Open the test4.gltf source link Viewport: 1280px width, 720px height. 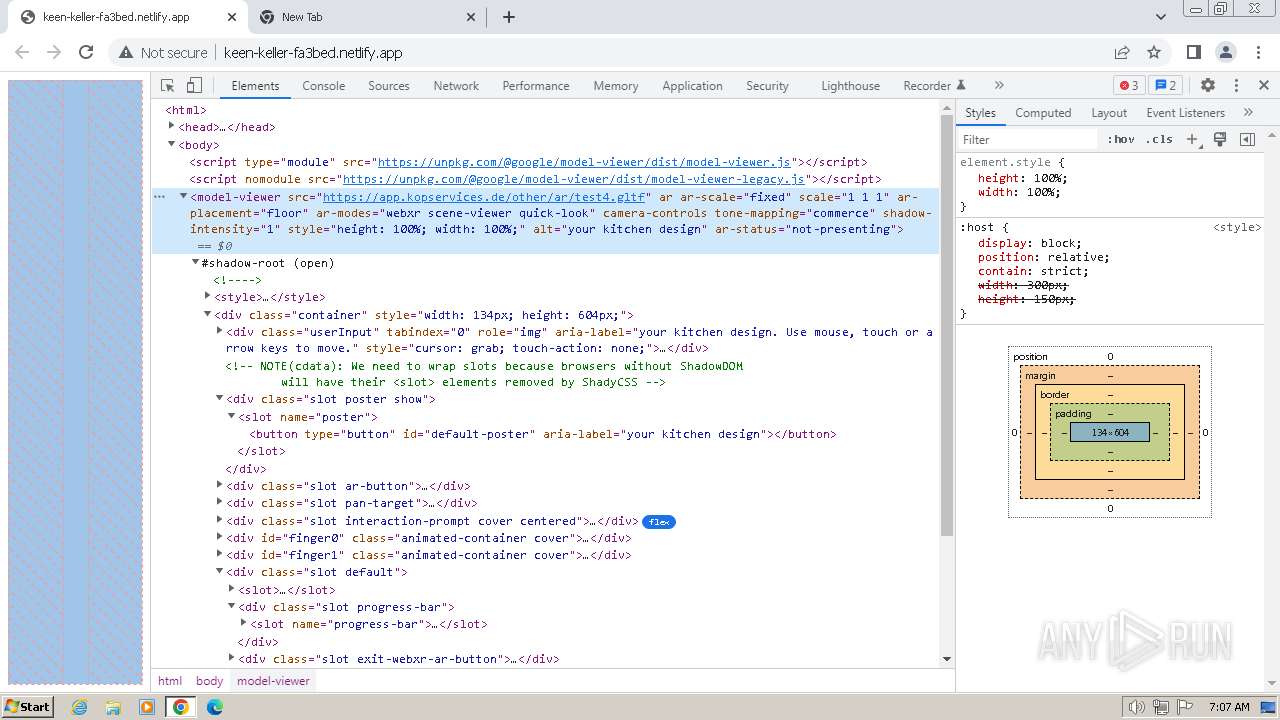tap(484, 197)
